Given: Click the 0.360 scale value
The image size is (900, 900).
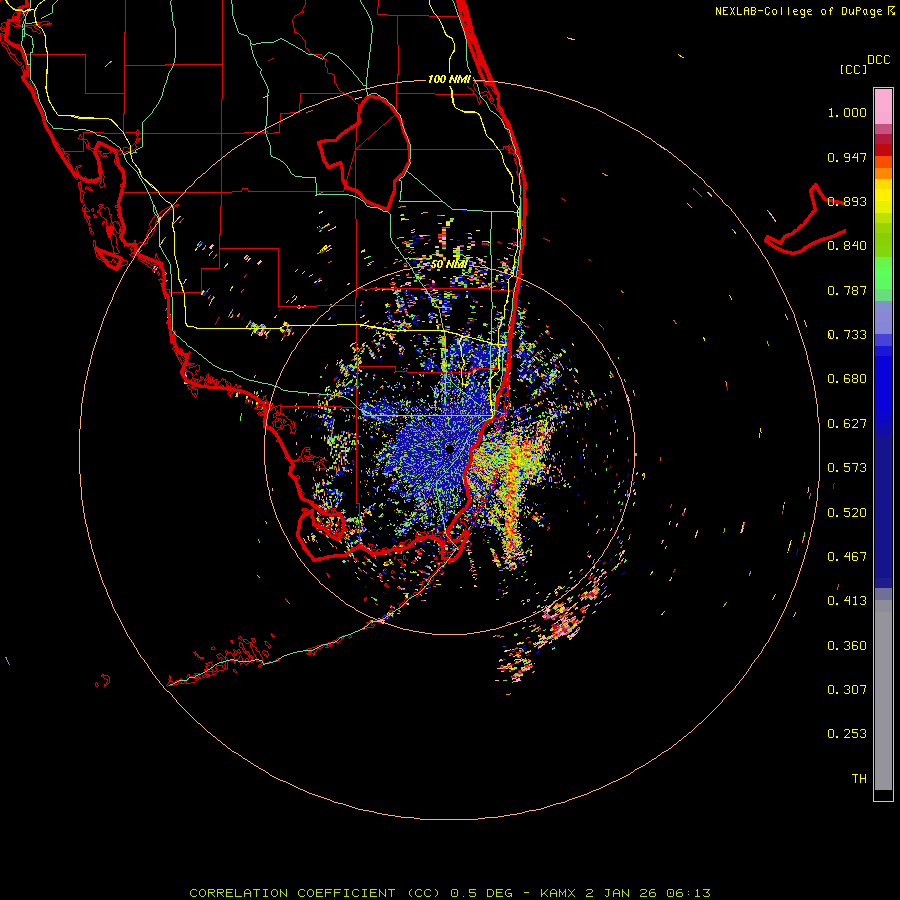Looking at the screenshot, I should coord(847,646).
